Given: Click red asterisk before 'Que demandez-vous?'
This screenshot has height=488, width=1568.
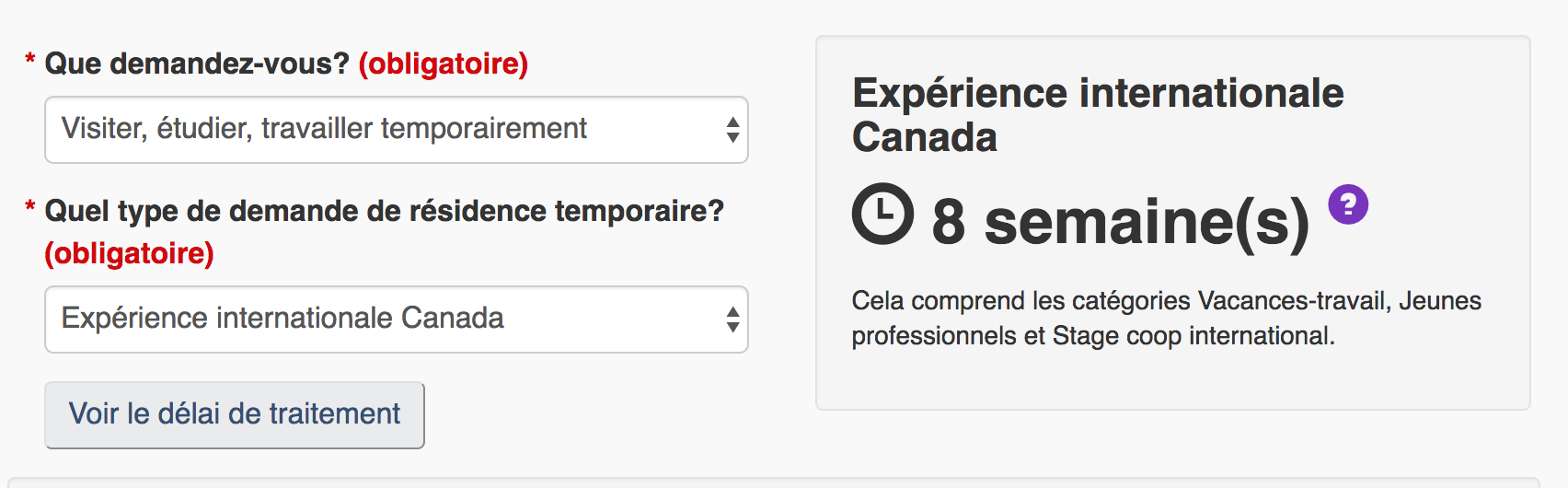Looking at the screenshot, I should pos(30,62).
